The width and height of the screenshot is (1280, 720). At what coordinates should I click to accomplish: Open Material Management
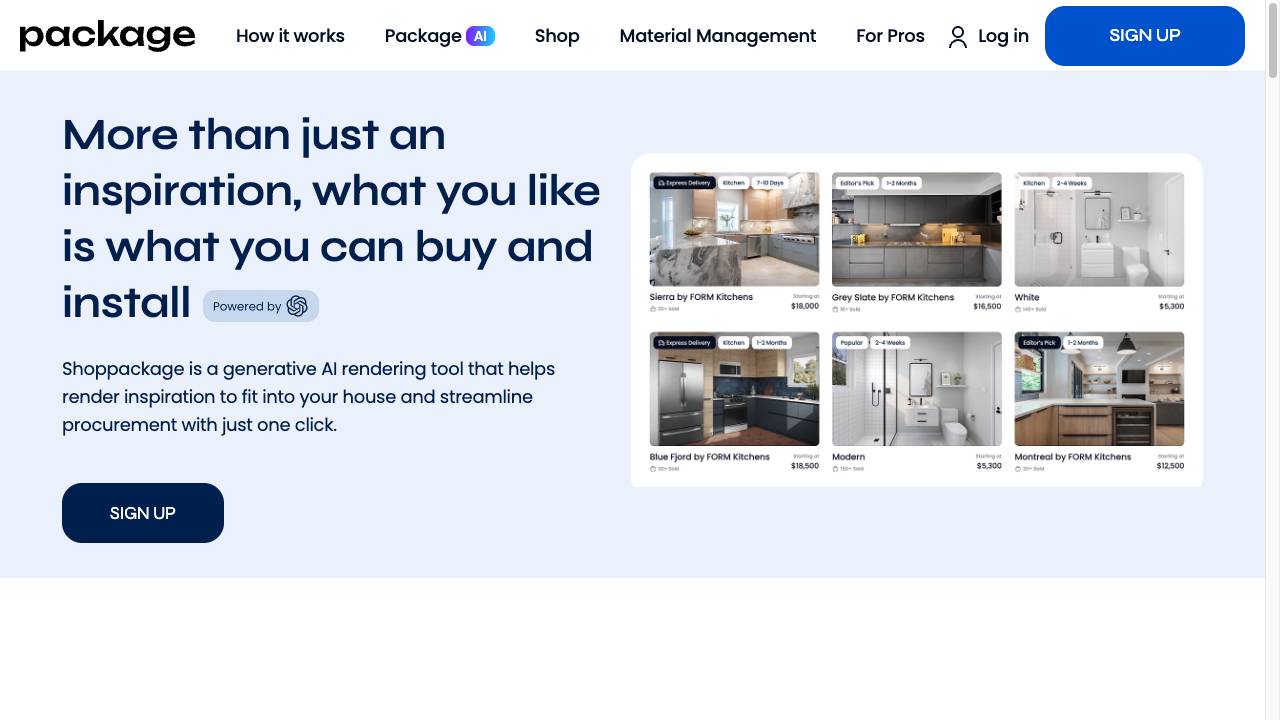pos(718,36)
